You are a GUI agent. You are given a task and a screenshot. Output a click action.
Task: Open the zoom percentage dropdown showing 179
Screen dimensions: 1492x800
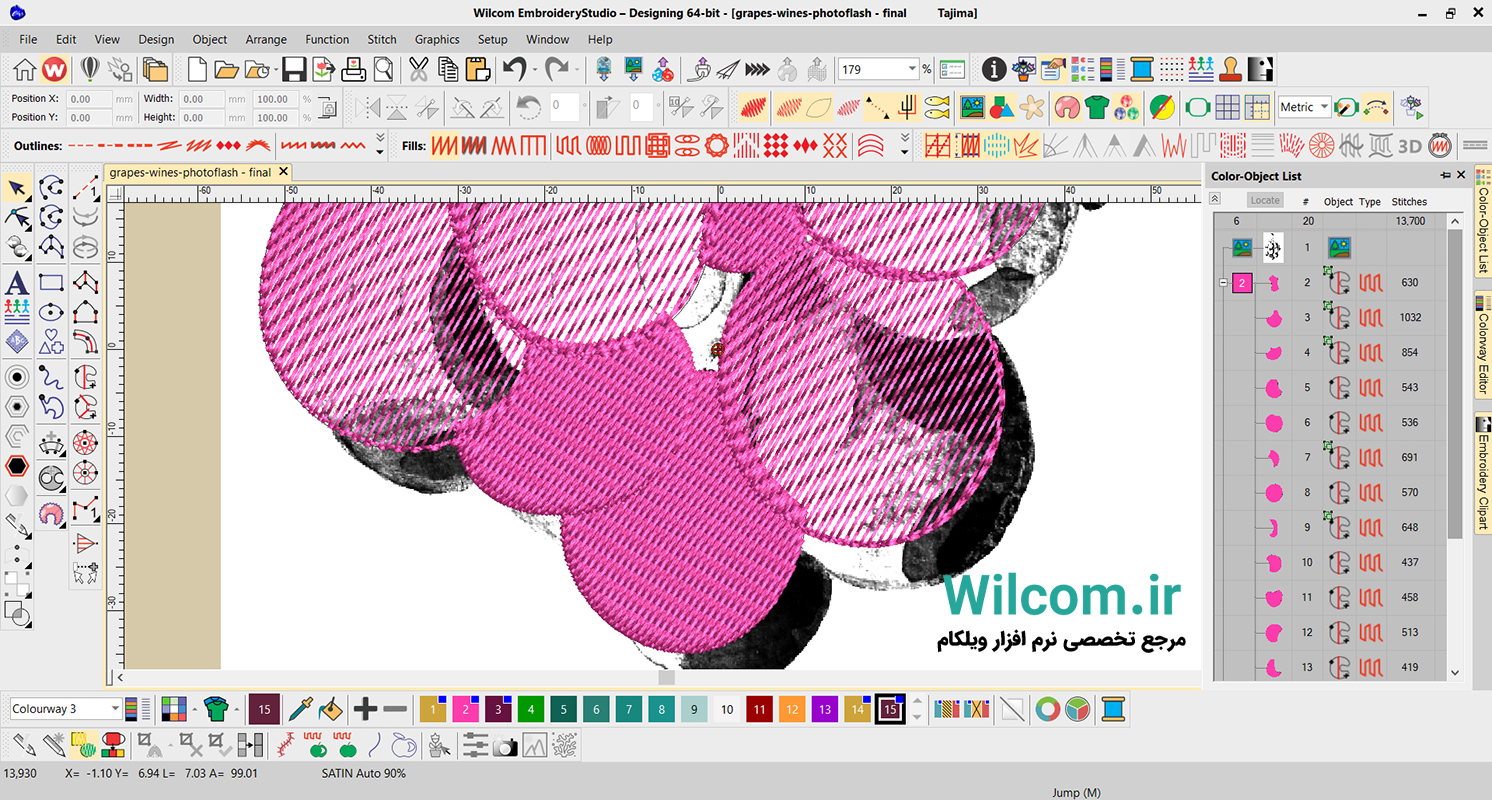[912, 69]
